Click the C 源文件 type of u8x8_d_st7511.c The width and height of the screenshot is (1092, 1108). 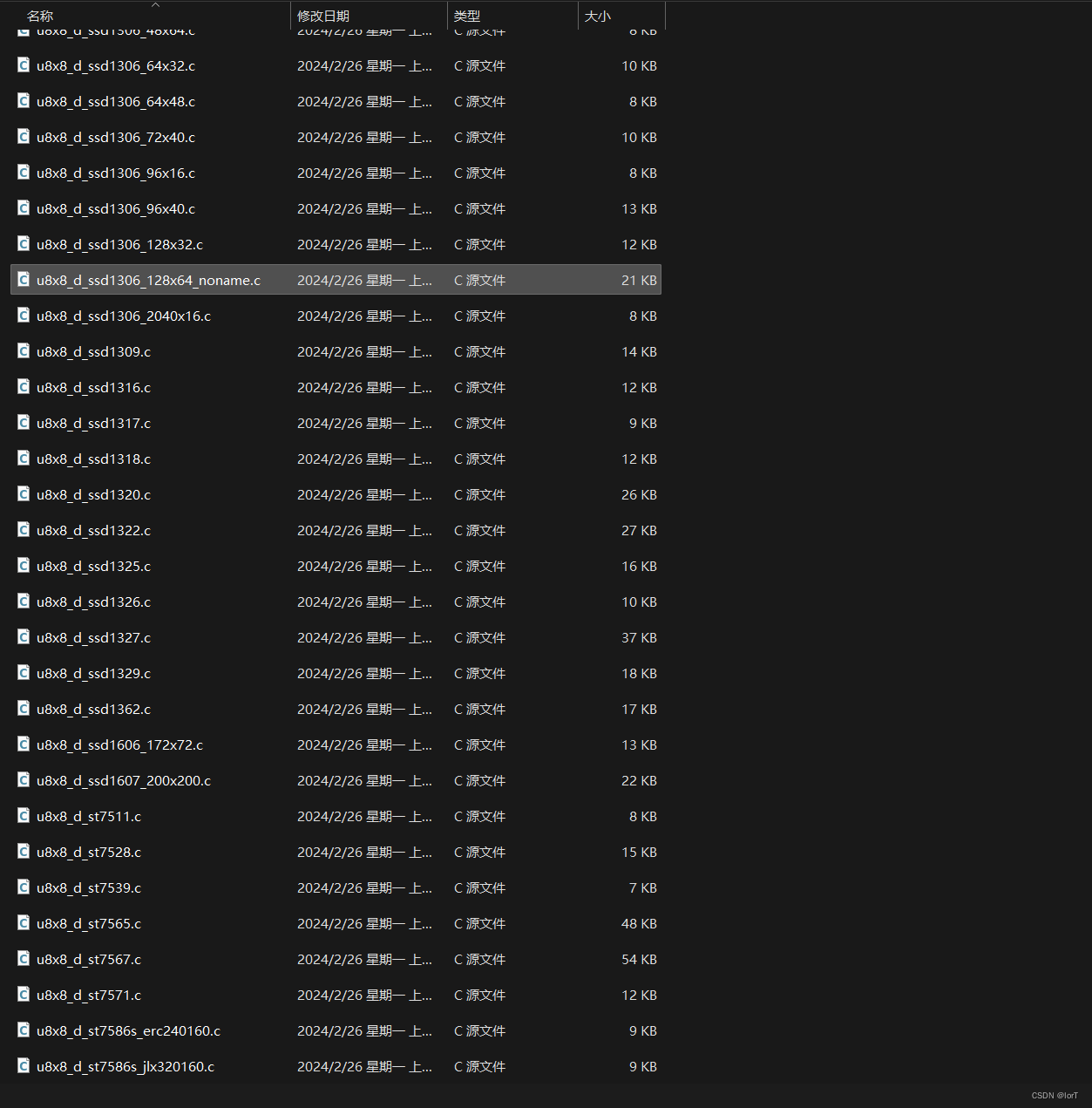pos(479,816)
